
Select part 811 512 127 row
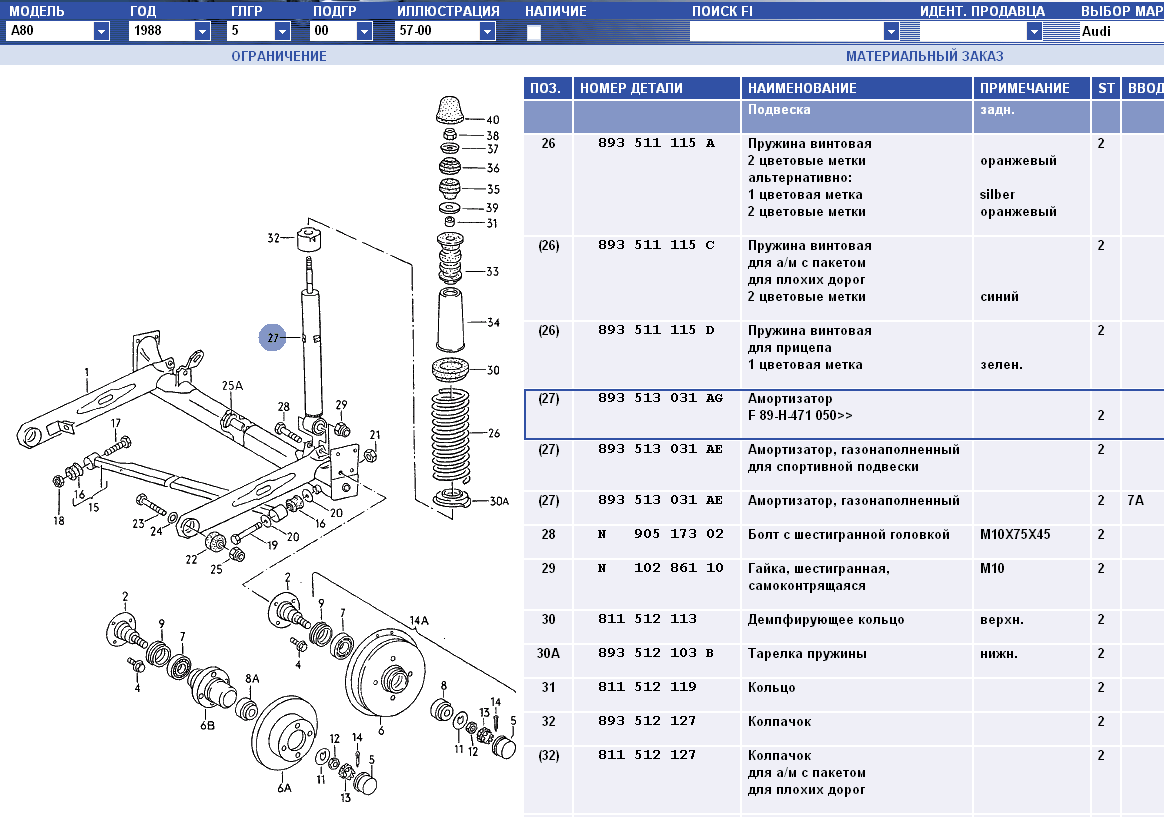pyautogui.click(x=844, y=781)
